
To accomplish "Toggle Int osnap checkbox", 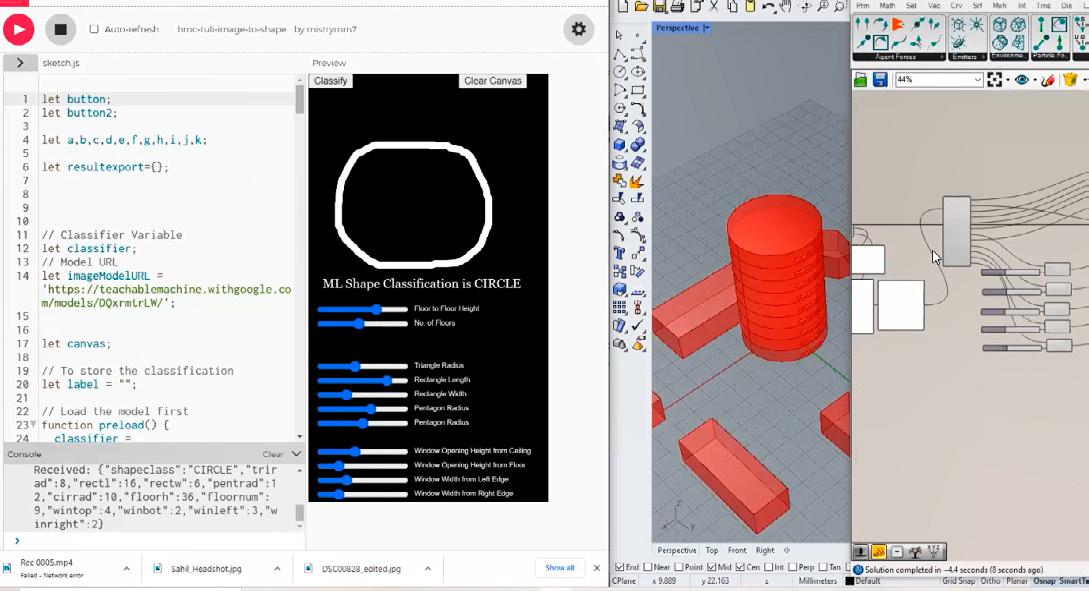I will (769, 567).
